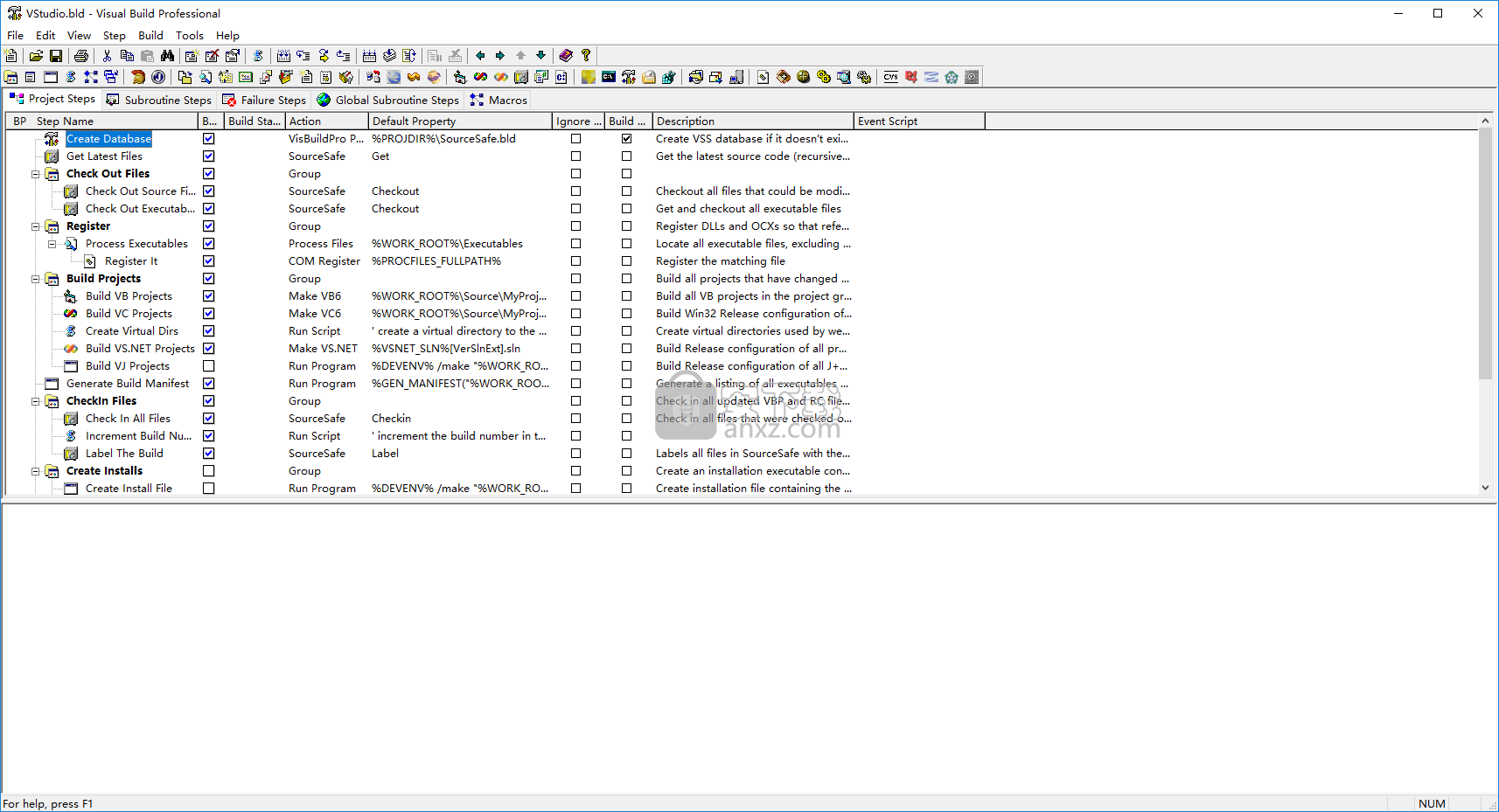Select the Build VS.NET Projects step
1499x812 pixels.
coord(140,348)
